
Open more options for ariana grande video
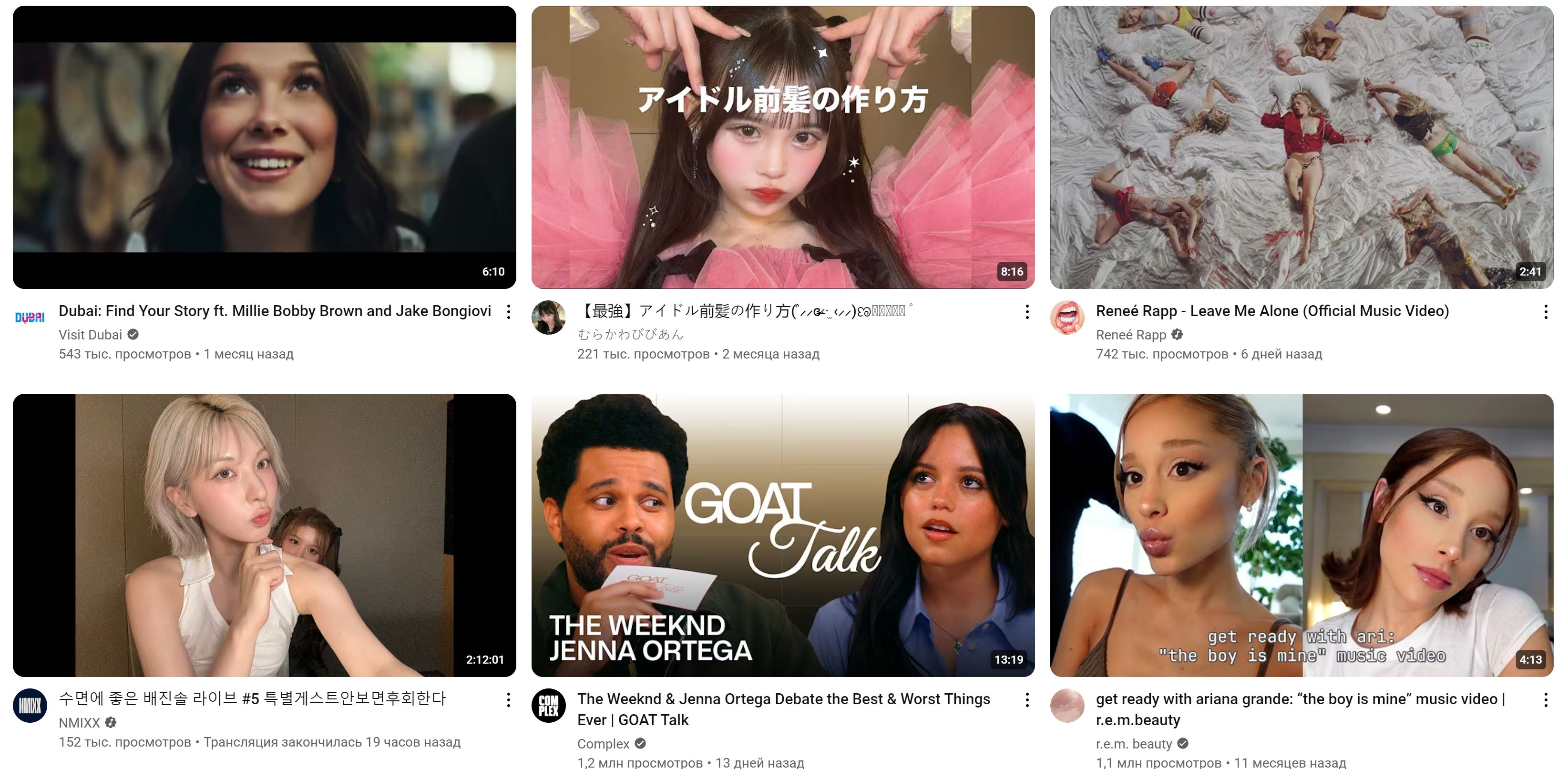click(1546, 700)
